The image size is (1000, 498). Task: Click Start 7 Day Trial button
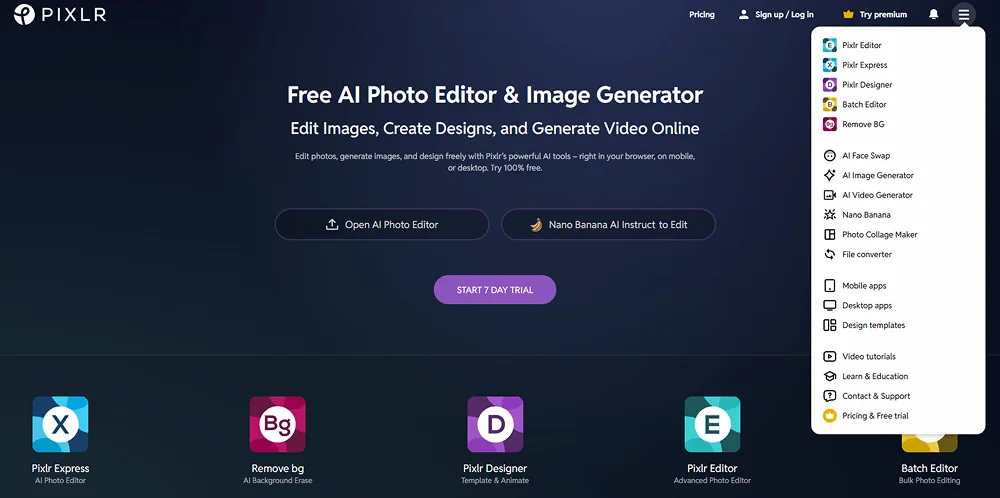[495, 289]
